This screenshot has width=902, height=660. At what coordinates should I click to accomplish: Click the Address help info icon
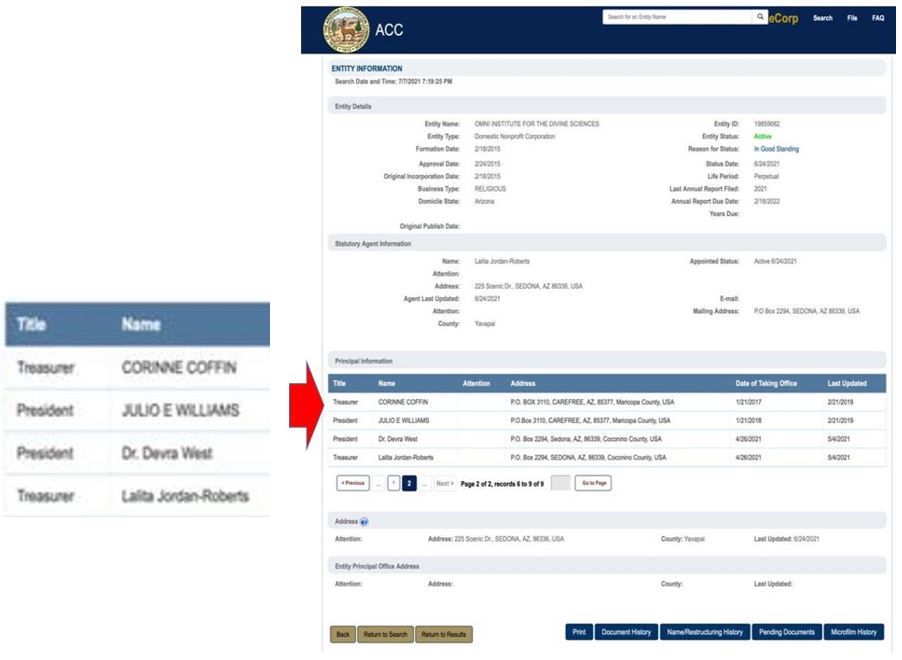[364, 521]
